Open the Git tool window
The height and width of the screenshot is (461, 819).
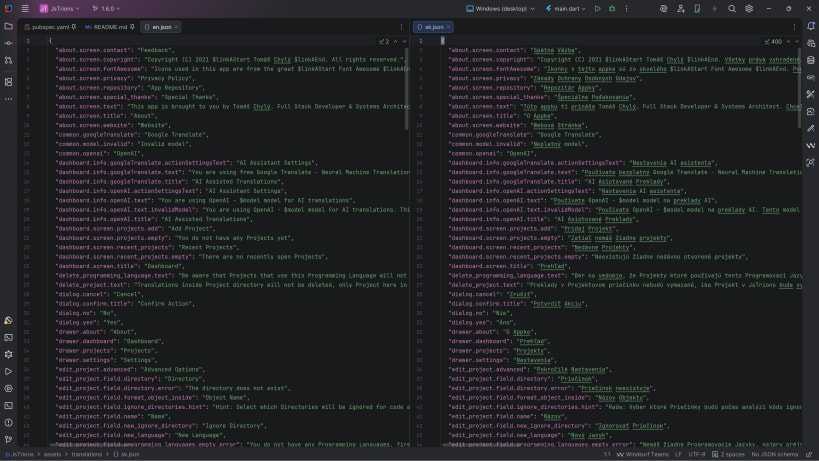click(x=8, y=440)
